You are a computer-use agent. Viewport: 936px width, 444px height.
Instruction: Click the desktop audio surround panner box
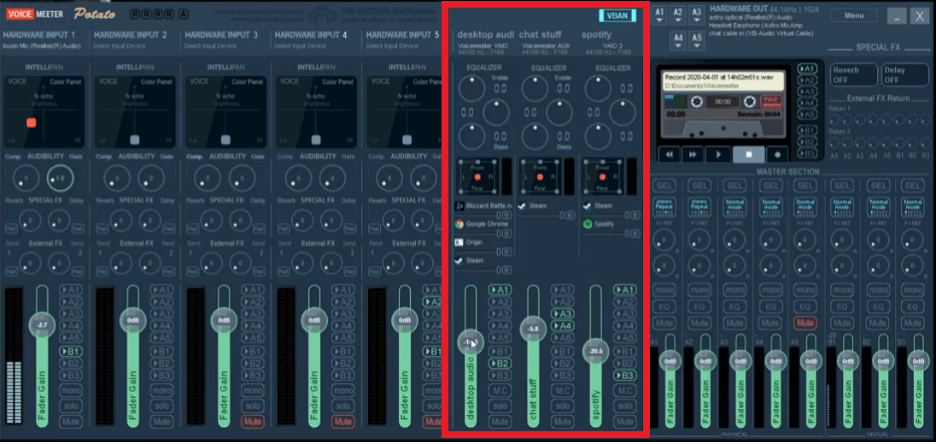(x=477, y=177)
